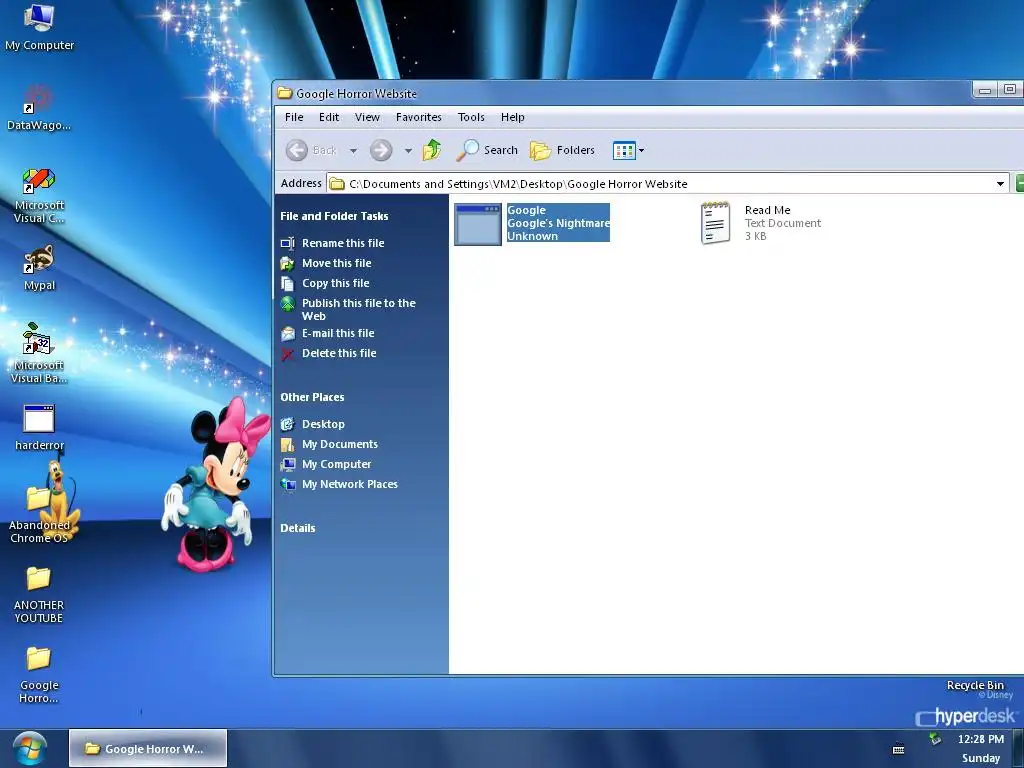Image resolution: width=1024 pixels, height=768 pixels.
Task: Select the Read Me text document icon
Action: [715, 223]
